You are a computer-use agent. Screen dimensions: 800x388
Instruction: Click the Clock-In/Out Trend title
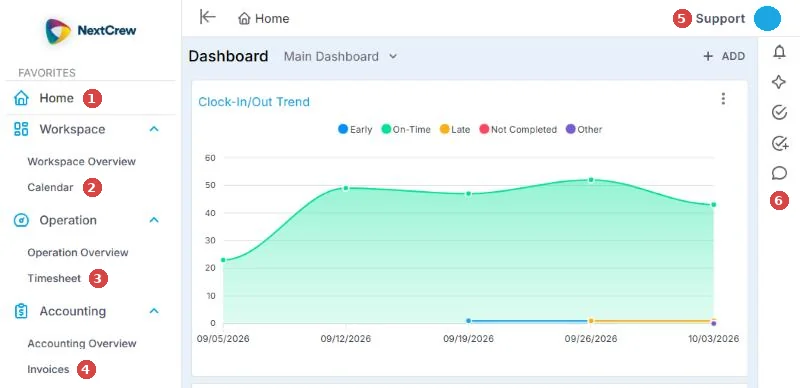coord(254,102)
